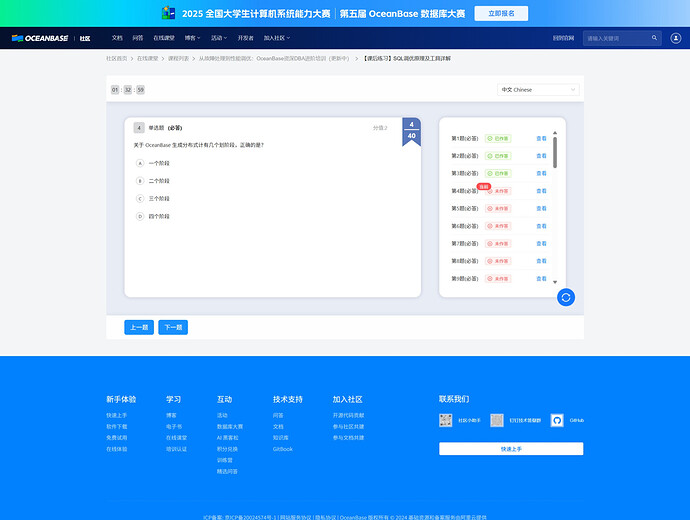Open footer link GitBook
Screen dimensions: 690x520
(283, 449)
